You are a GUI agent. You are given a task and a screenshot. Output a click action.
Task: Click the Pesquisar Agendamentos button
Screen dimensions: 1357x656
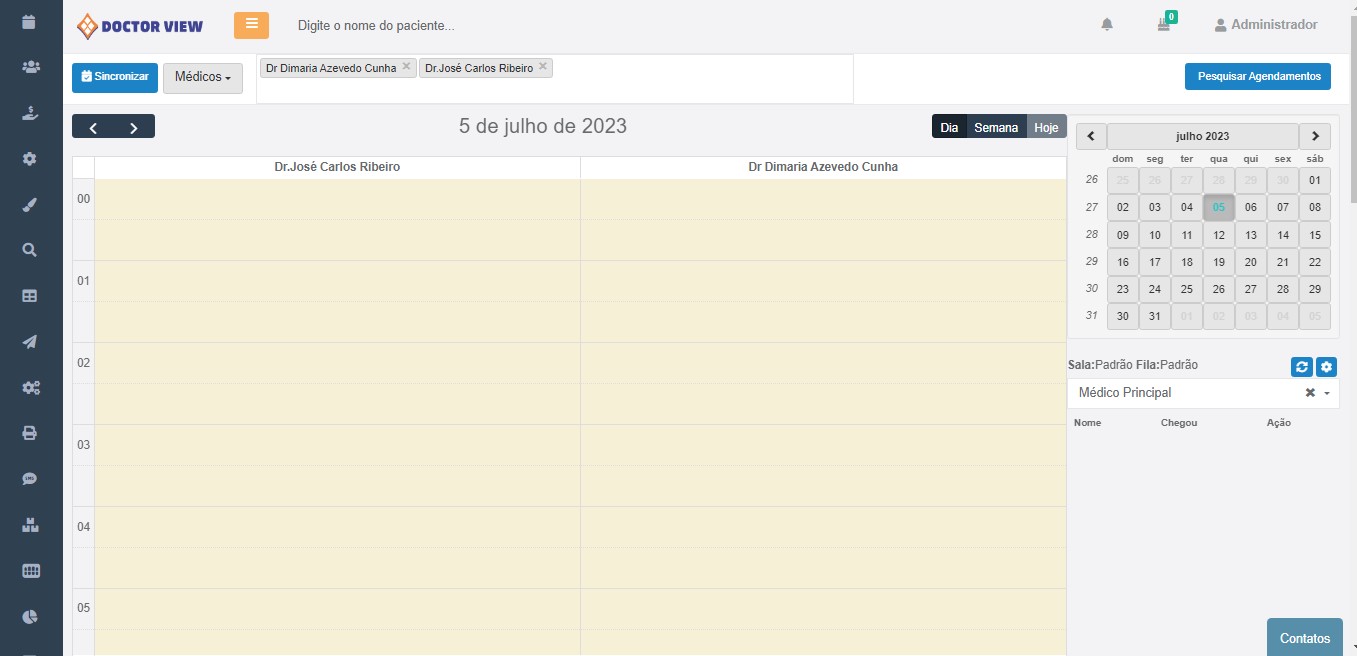1257,76
